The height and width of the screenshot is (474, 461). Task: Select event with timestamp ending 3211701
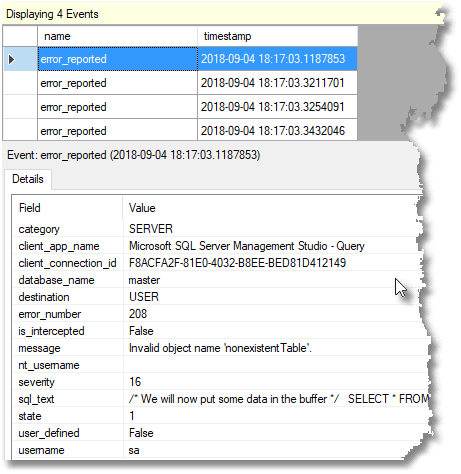[197, 83]
